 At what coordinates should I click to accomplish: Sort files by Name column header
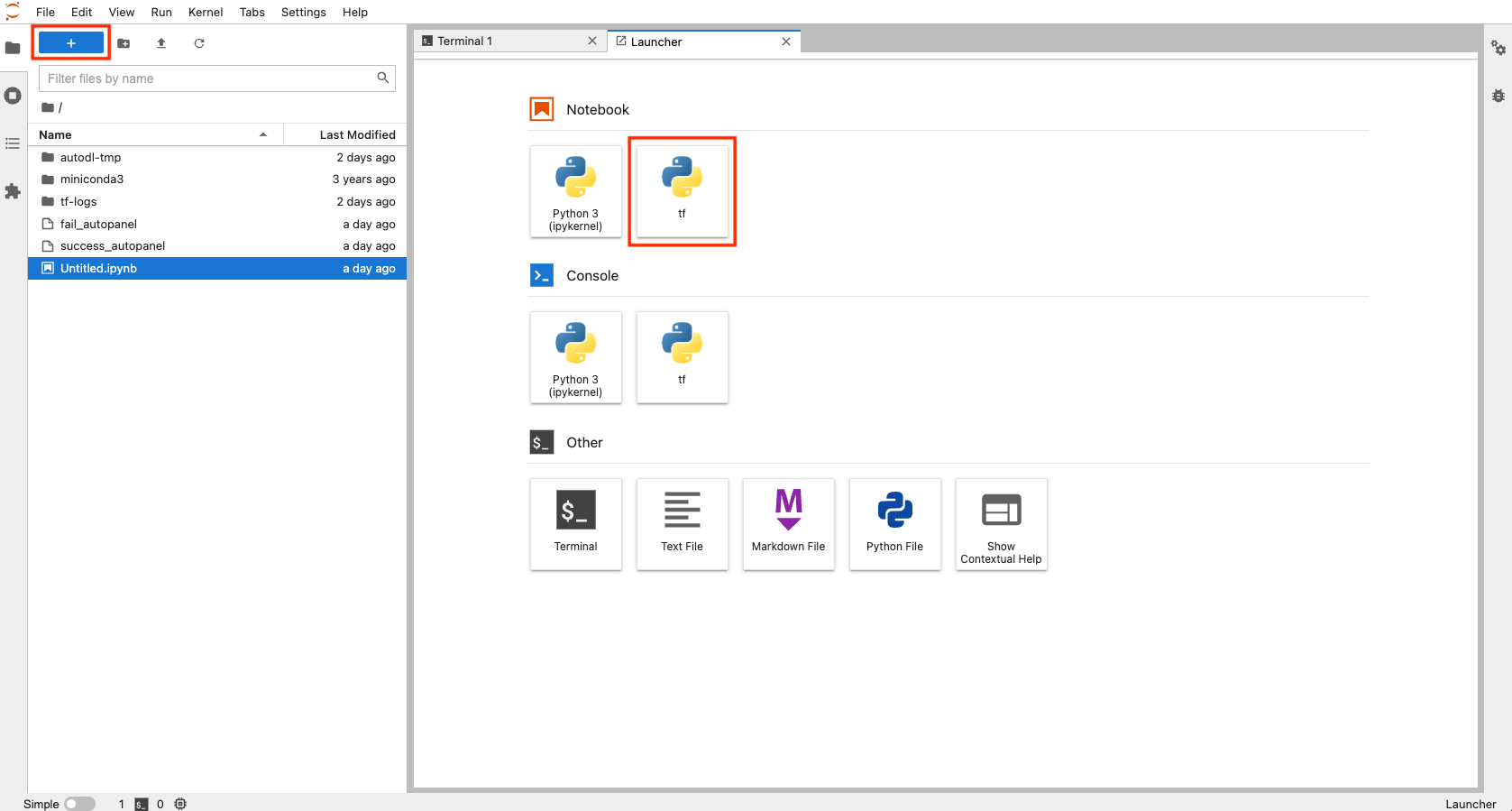[x=155, y=134]
